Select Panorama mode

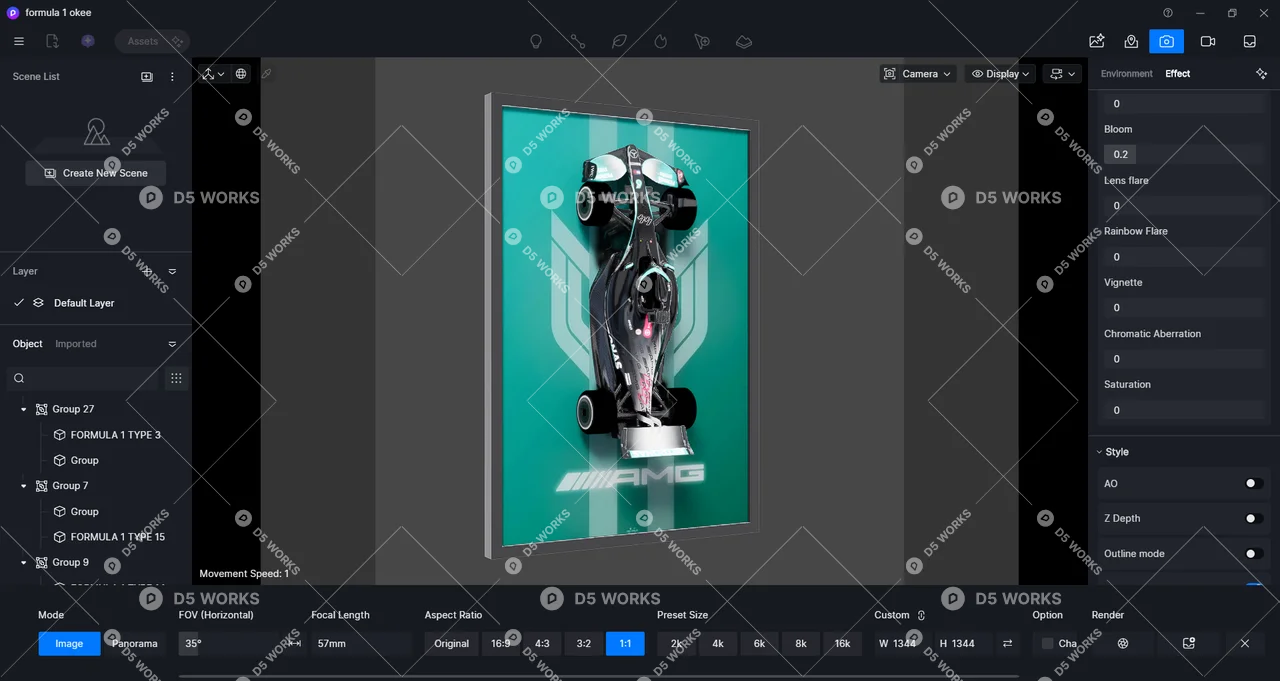click(135, 644)
